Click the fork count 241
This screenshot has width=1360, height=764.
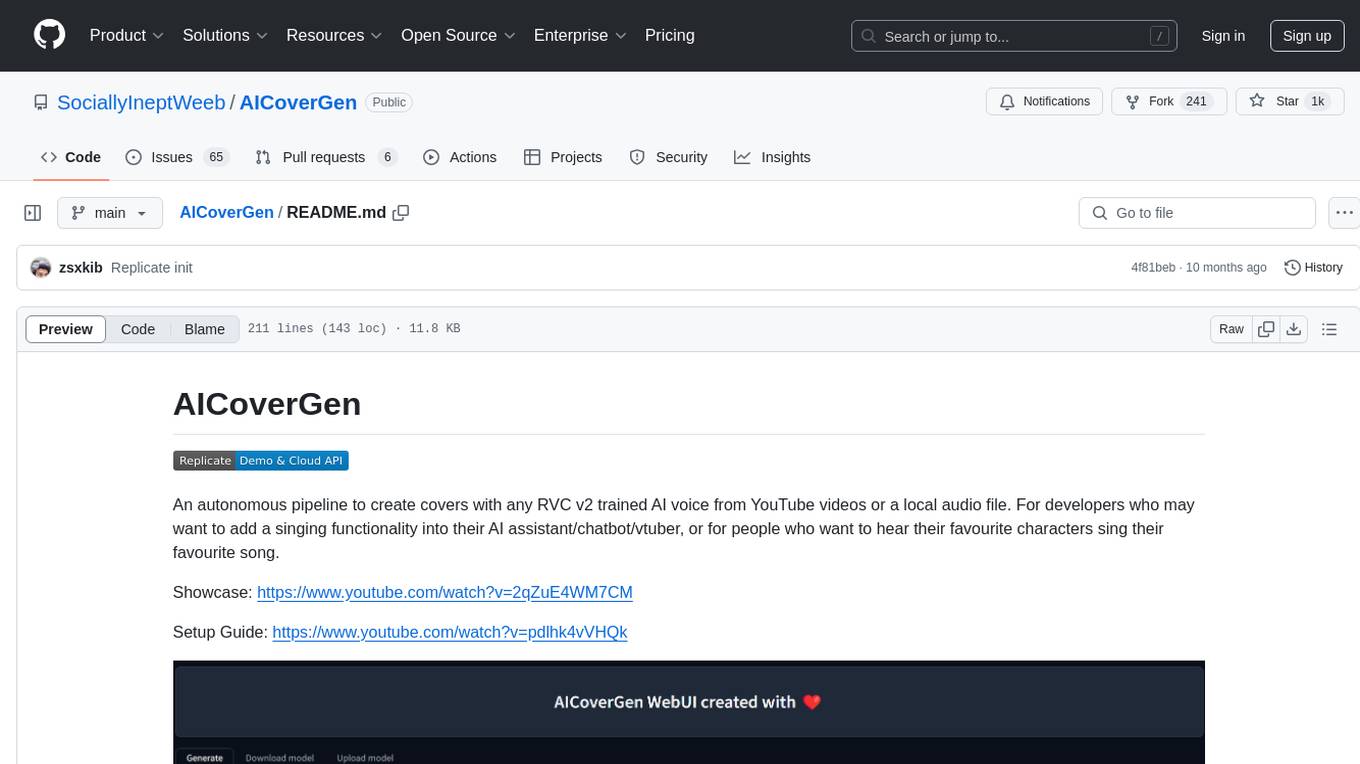point(1196,102)
